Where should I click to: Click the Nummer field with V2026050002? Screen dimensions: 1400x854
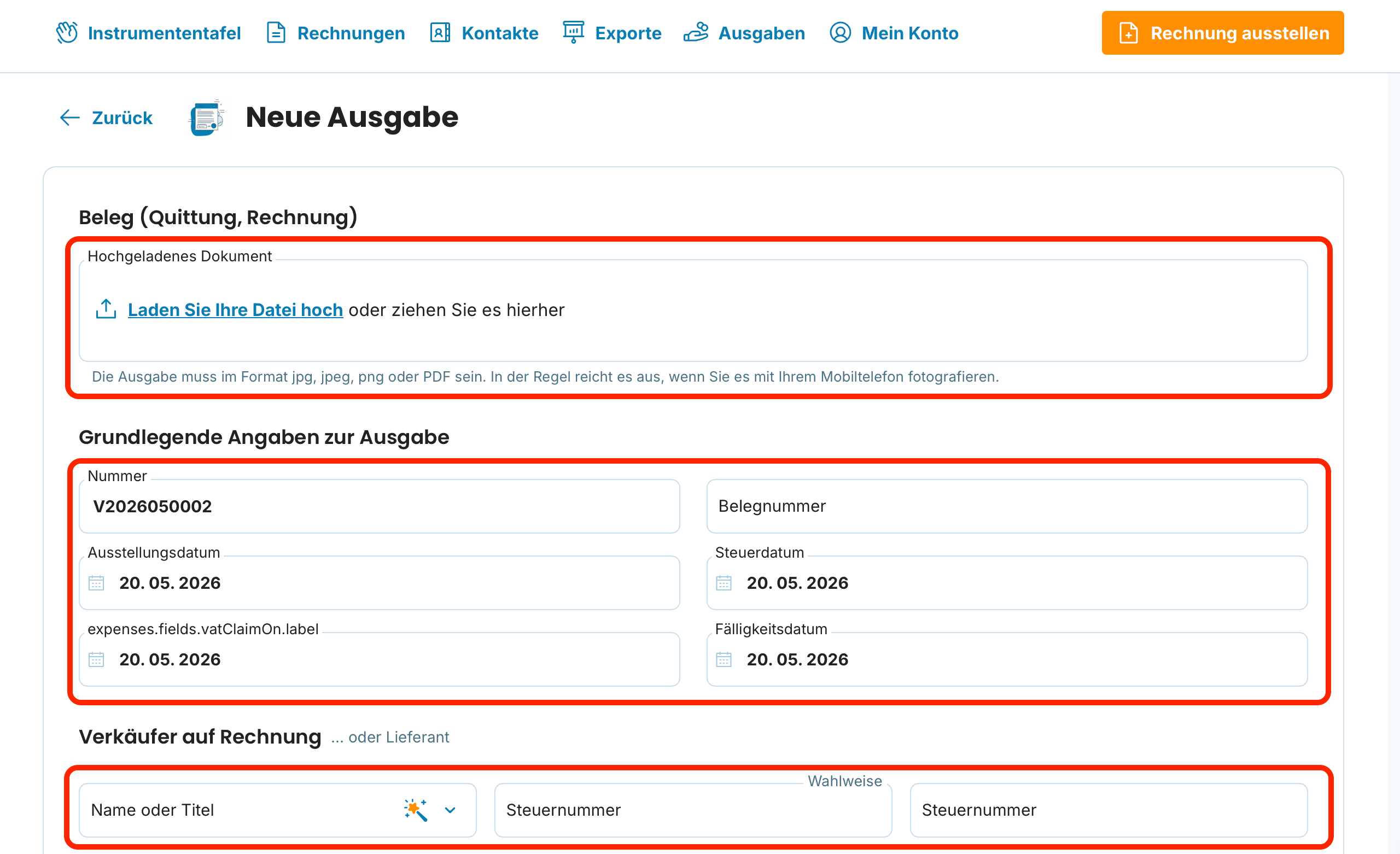click(x=380, y=506)
